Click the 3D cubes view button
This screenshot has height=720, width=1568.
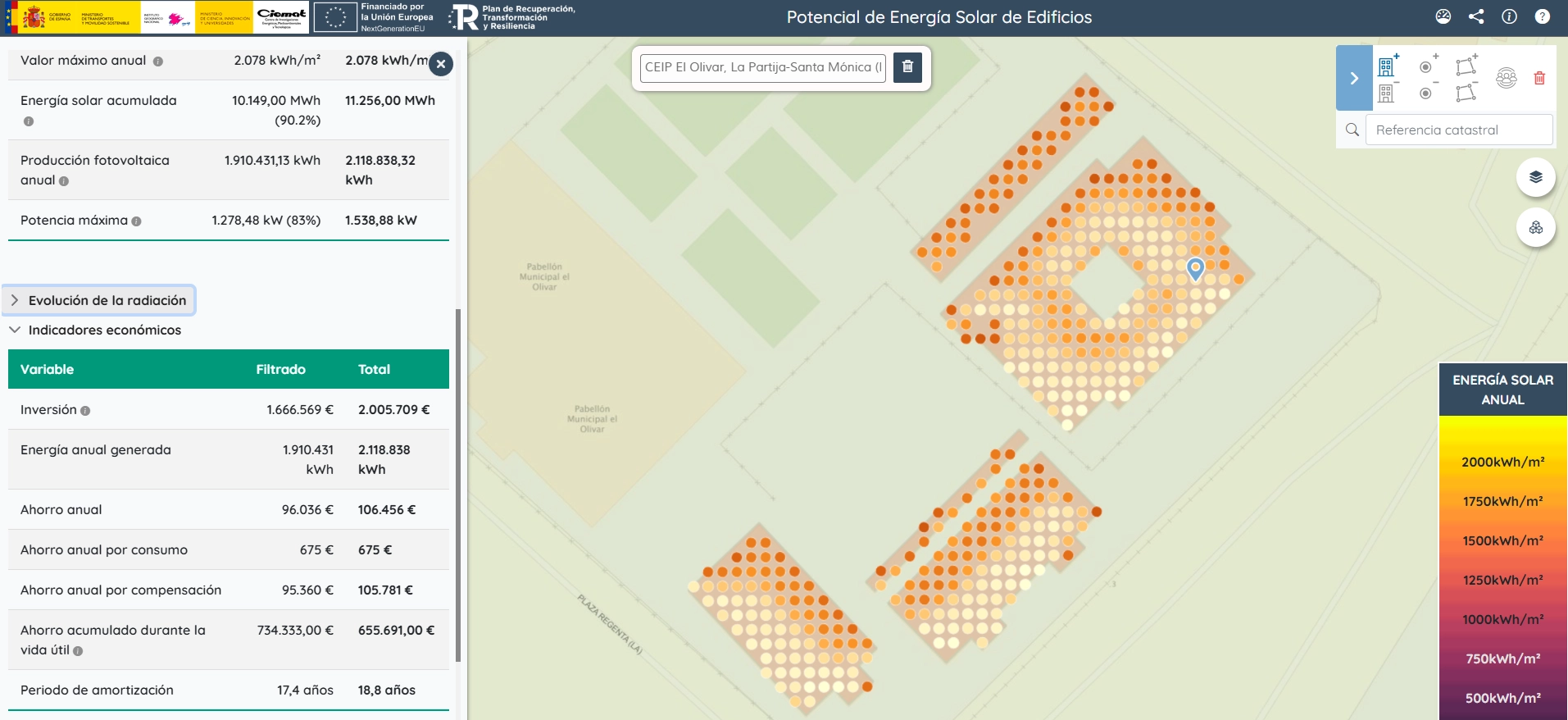pos(1535,228)
